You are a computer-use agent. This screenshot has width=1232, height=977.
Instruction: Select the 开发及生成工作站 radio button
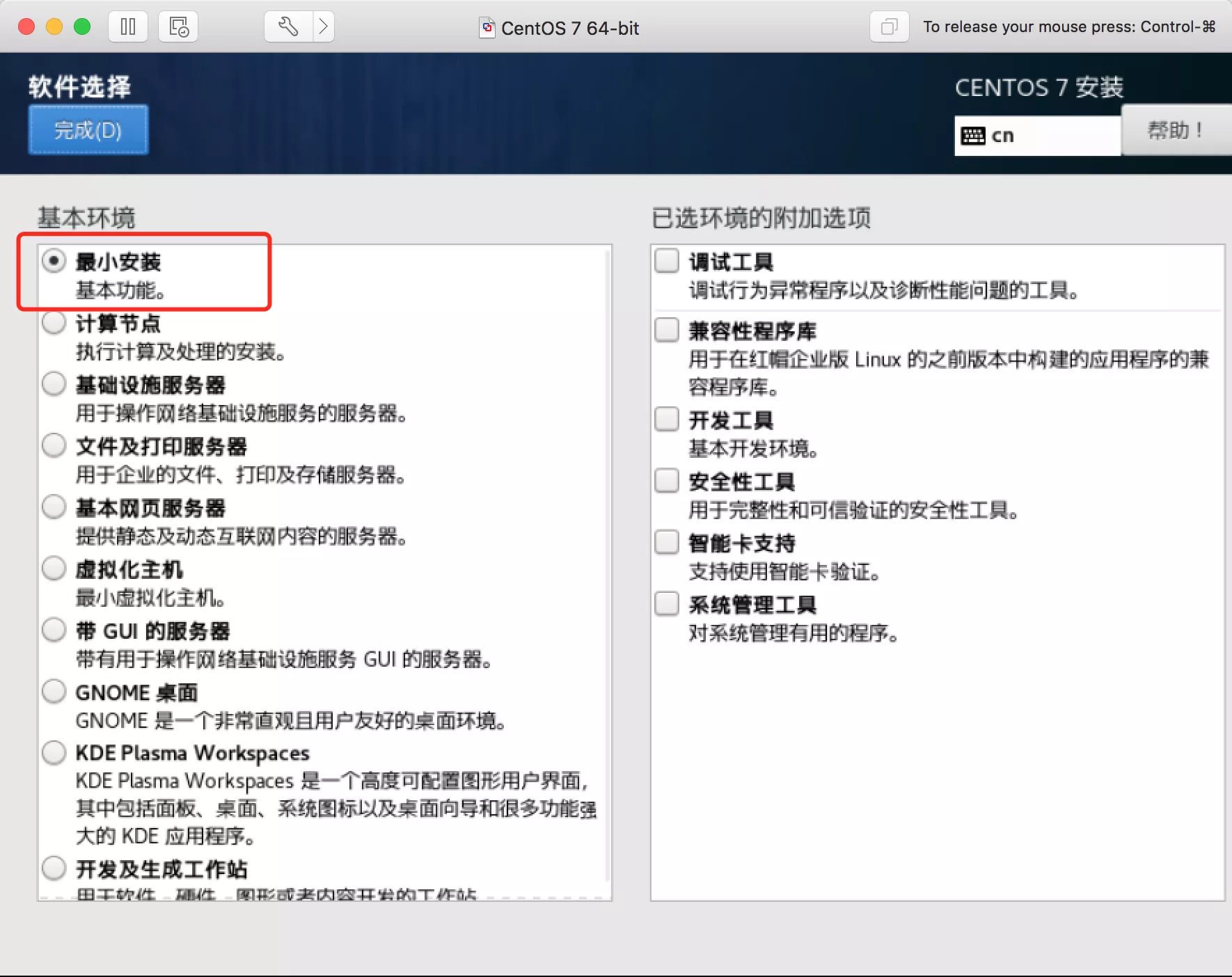(54, 868)
